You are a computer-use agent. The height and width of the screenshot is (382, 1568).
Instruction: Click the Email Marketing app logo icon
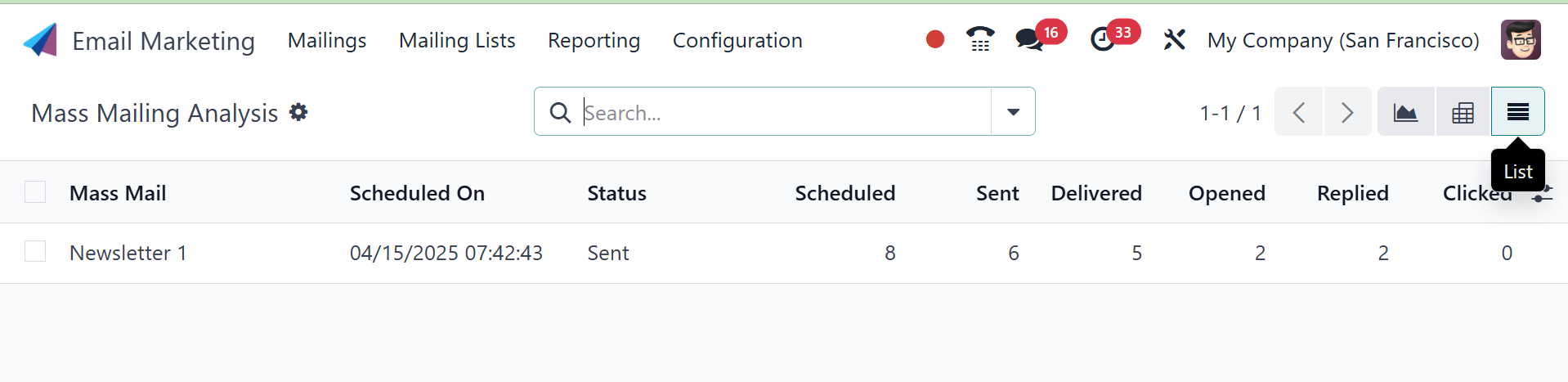click(40, 40)
